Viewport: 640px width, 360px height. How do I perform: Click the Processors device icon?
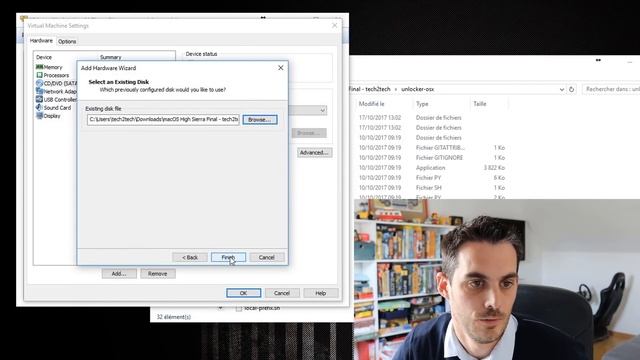[x=39, y=75]
